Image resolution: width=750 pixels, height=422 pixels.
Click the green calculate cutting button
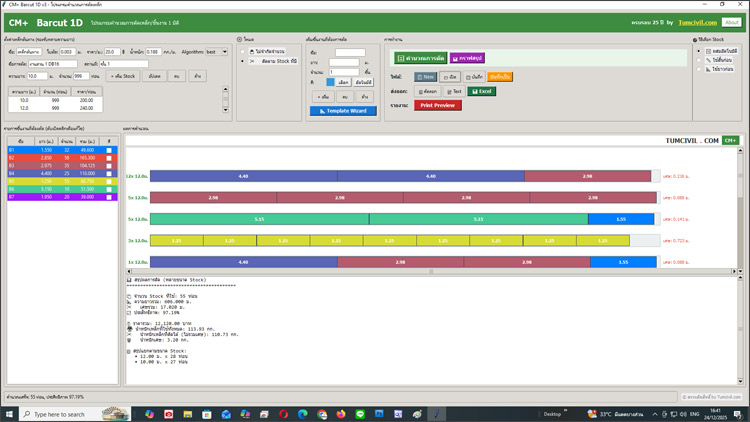coord(419,58)
